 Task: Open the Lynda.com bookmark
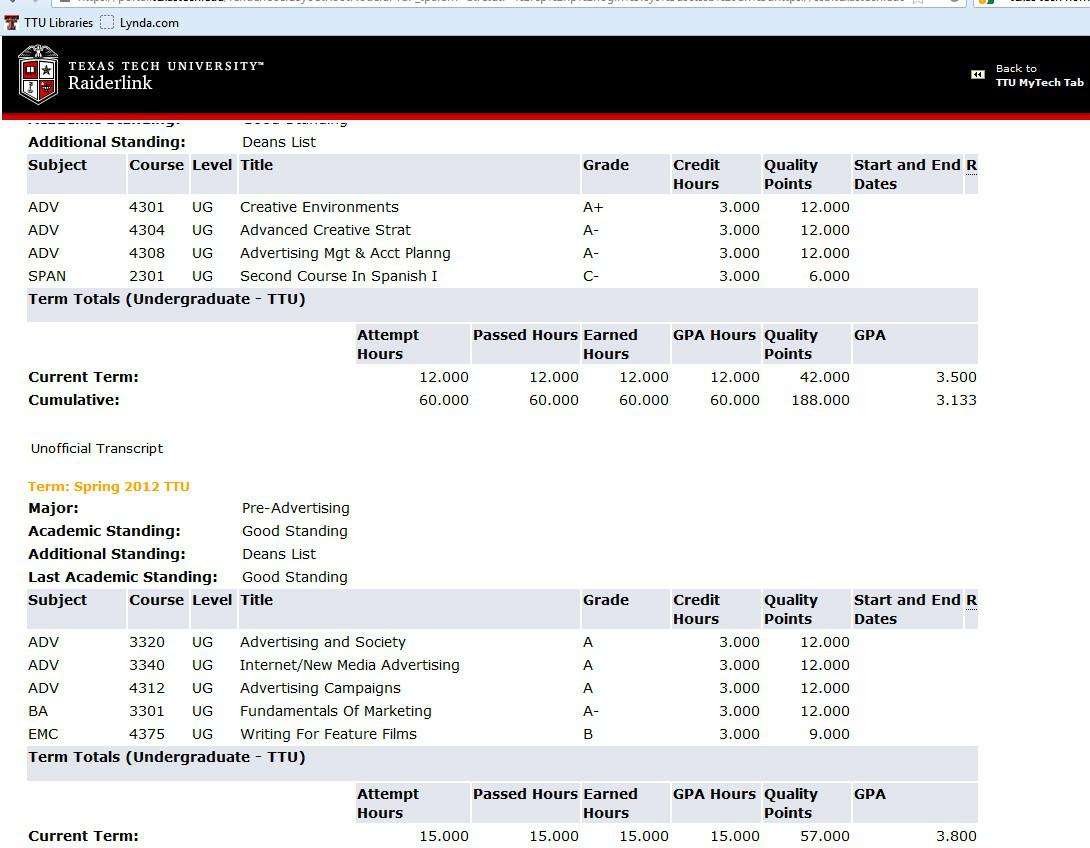pyautogui.click(x=148, y=22)
